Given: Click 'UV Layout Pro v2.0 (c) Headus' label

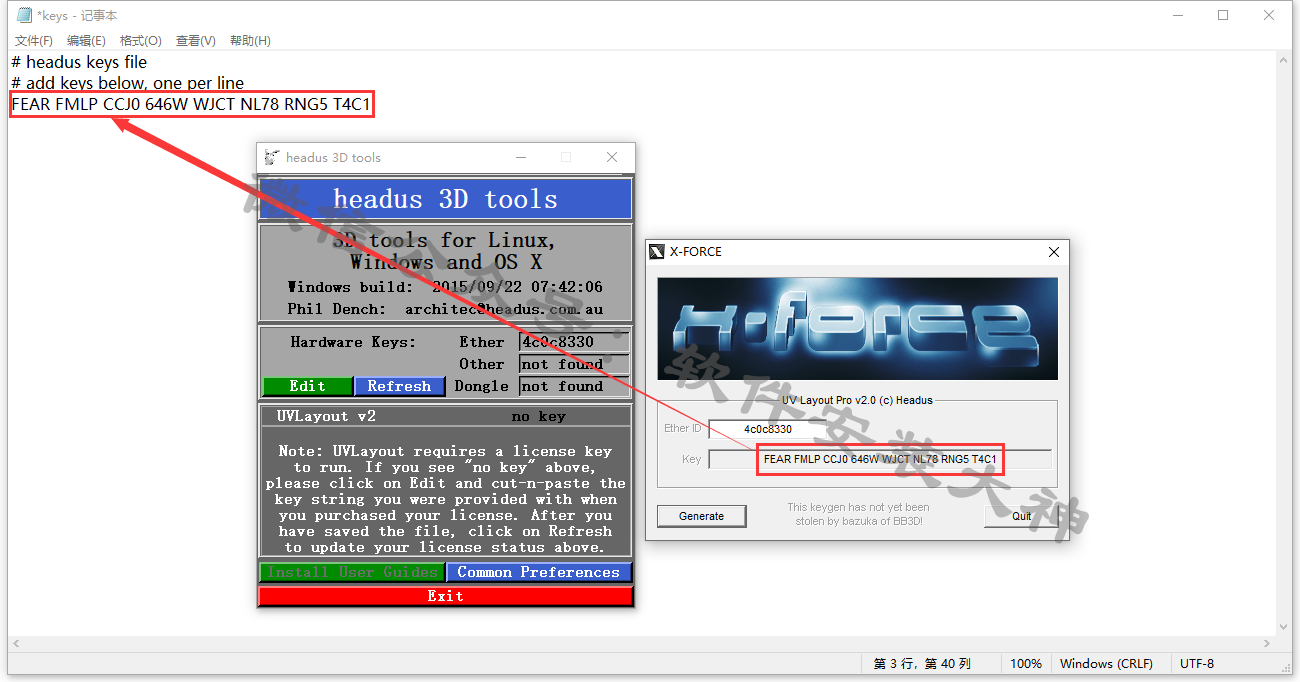Looking at the screenshot, I should [x=857, y=400].
